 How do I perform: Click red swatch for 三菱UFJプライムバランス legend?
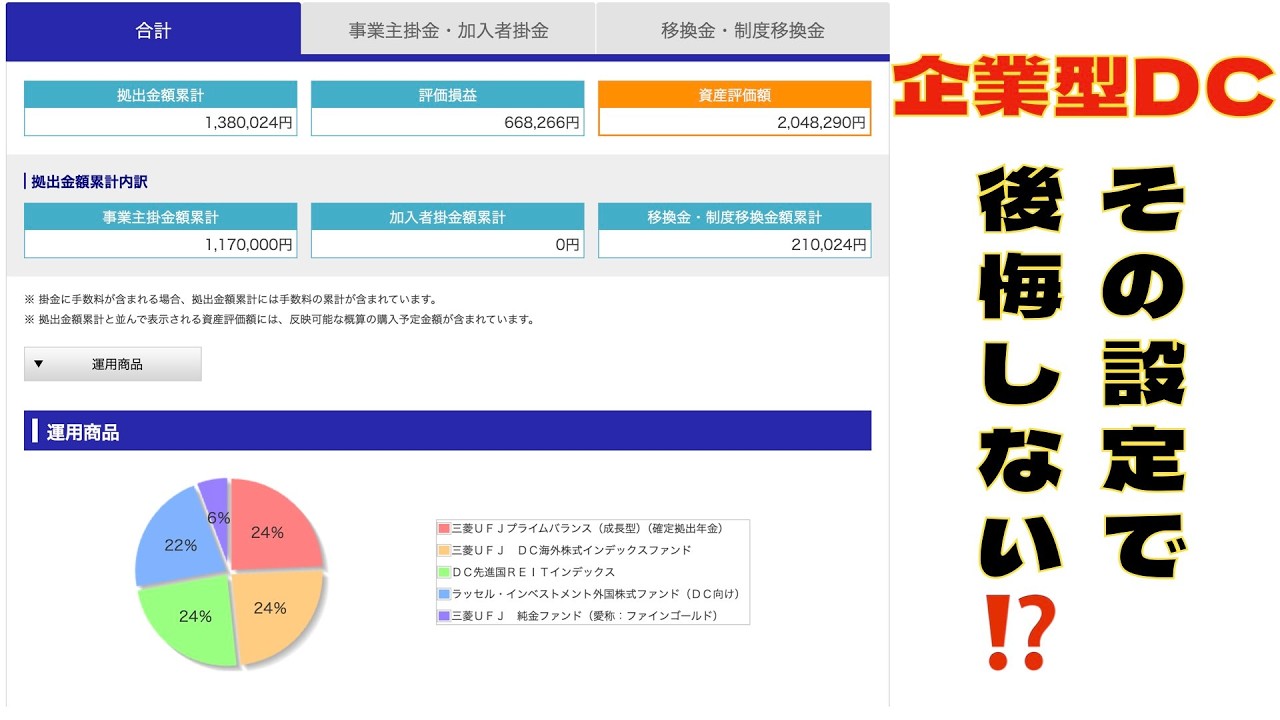444,528
